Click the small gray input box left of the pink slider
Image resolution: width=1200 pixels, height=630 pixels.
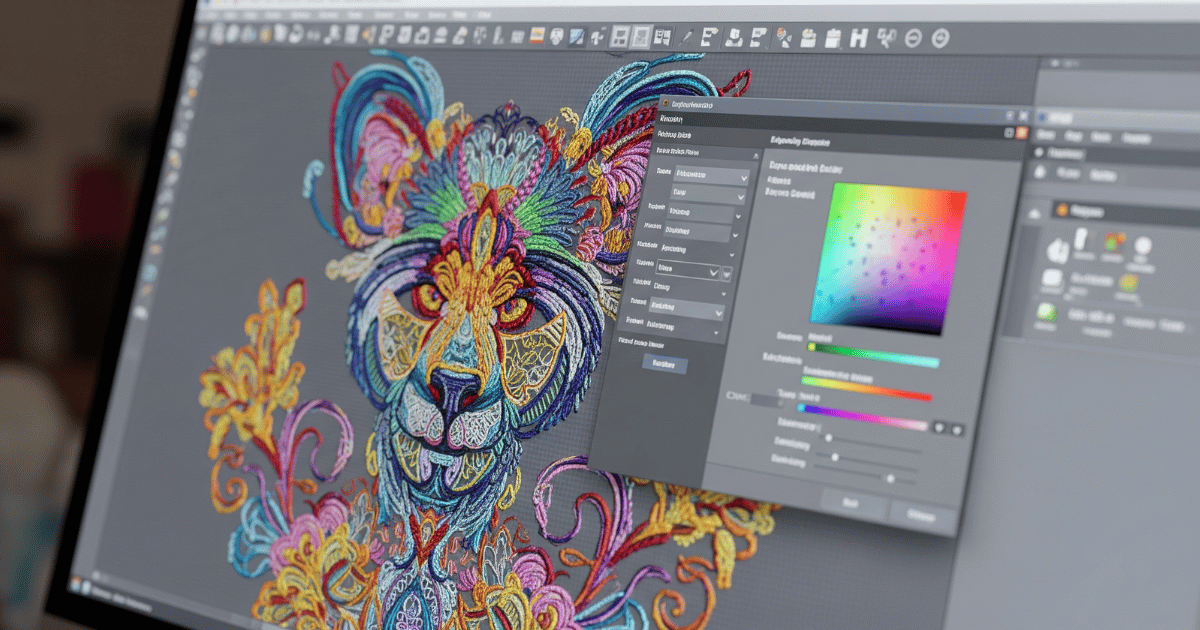click(x=767, y=400)
